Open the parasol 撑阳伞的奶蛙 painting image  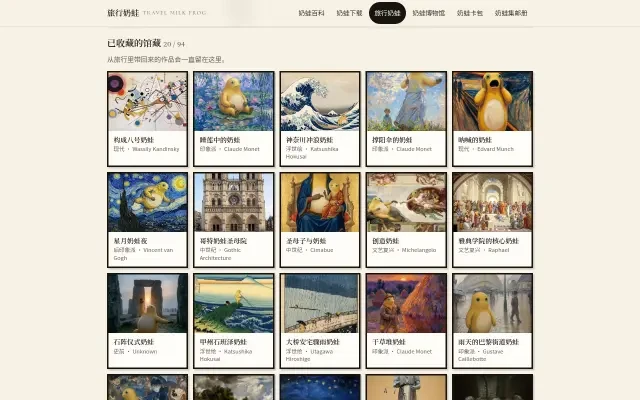[407, 102]
